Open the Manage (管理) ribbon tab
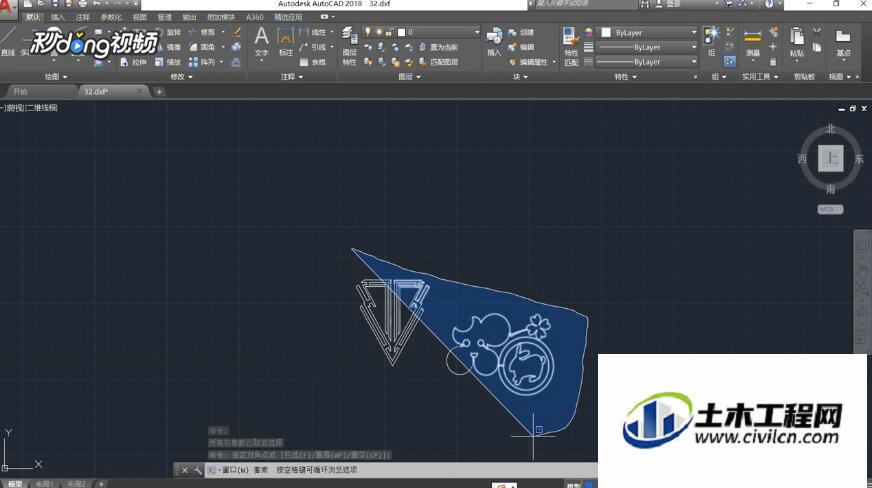Viewport: 872px width, 488px height. coord(164,17)
